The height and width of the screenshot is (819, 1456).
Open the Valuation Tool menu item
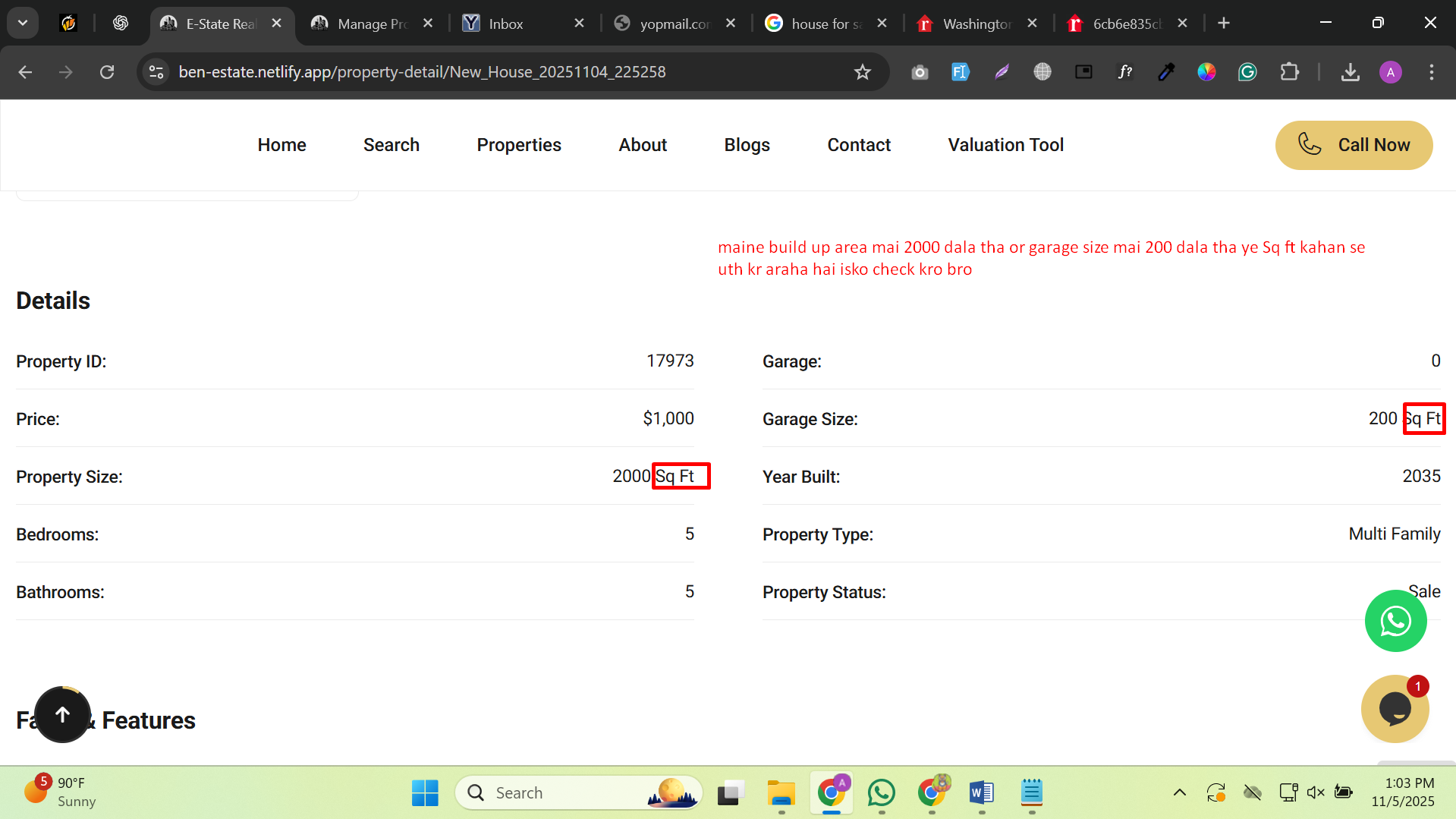pos(1005,145)
